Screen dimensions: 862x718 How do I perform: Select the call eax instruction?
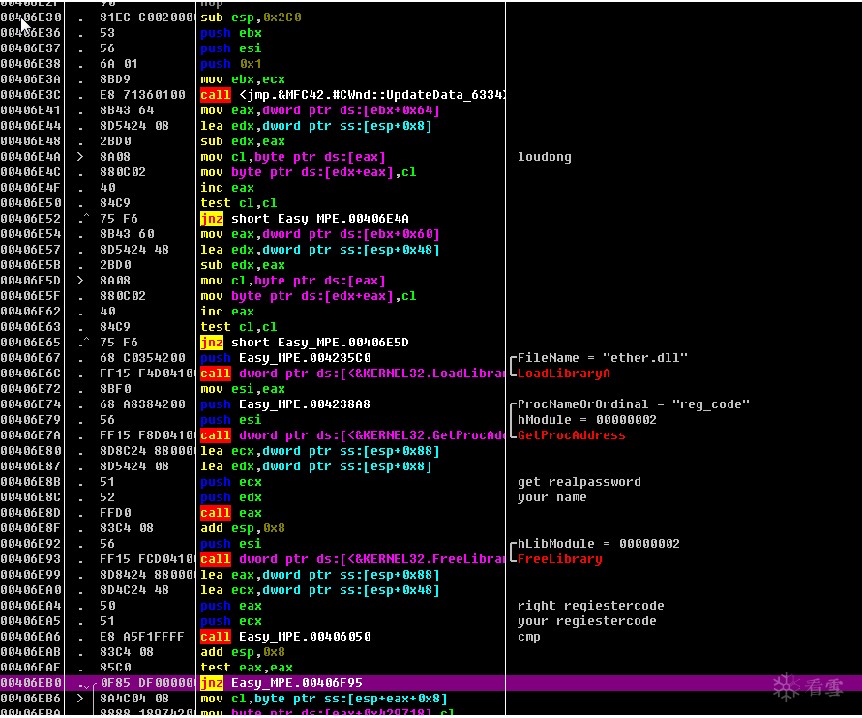click(x=230, y=513)
